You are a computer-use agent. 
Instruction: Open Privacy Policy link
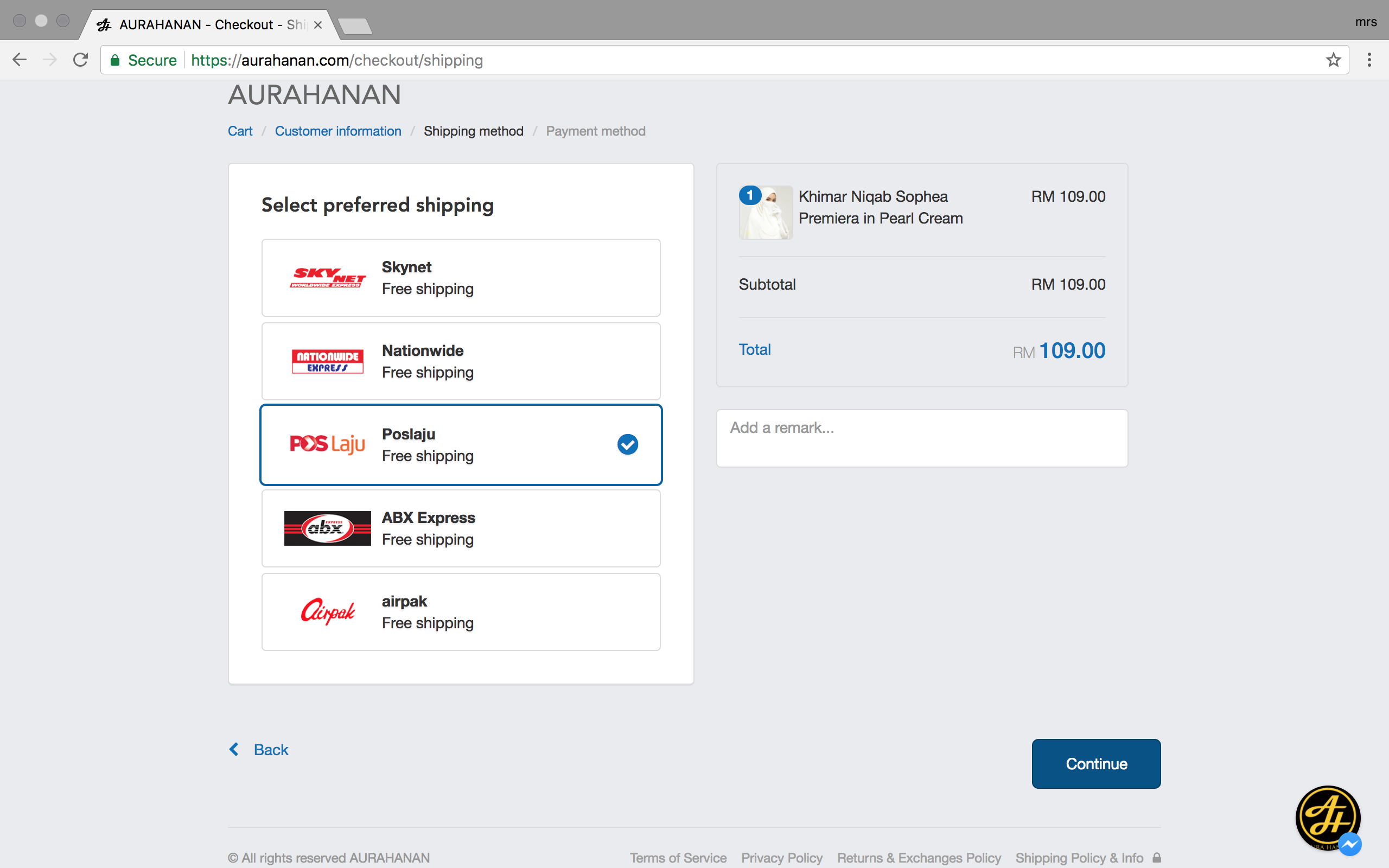(x=782, y=858)
